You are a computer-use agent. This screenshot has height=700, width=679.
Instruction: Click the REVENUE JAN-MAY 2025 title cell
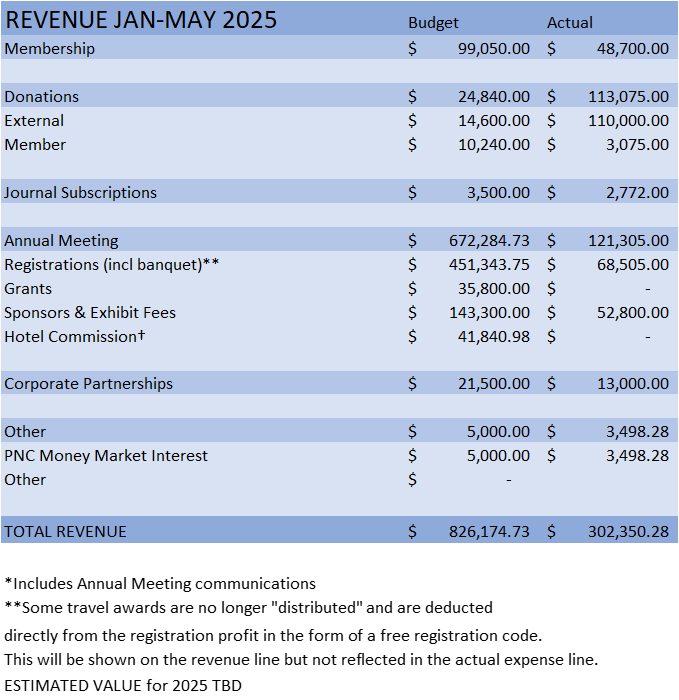(x=141, y=21)
